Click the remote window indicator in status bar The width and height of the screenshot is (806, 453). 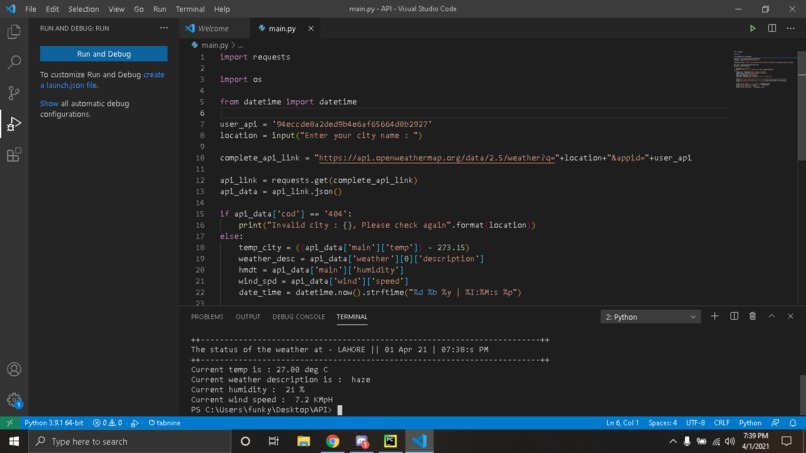pos(10,423)
